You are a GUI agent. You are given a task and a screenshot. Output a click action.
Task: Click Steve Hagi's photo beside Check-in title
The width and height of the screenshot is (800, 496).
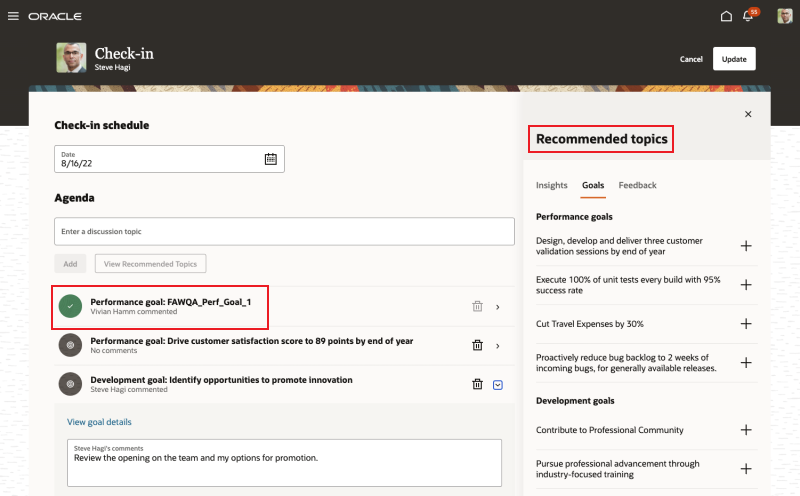click(71, 58)
